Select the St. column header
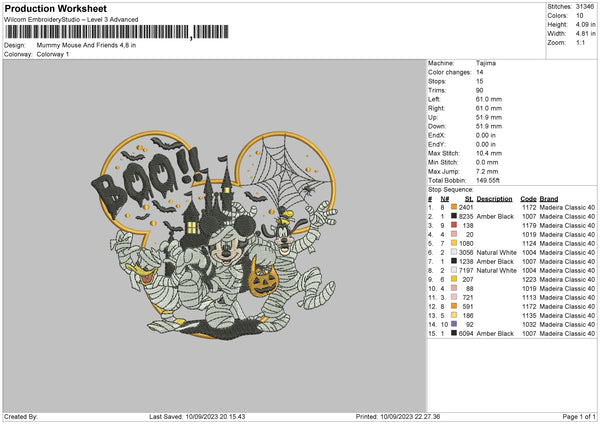 [469, 199]
